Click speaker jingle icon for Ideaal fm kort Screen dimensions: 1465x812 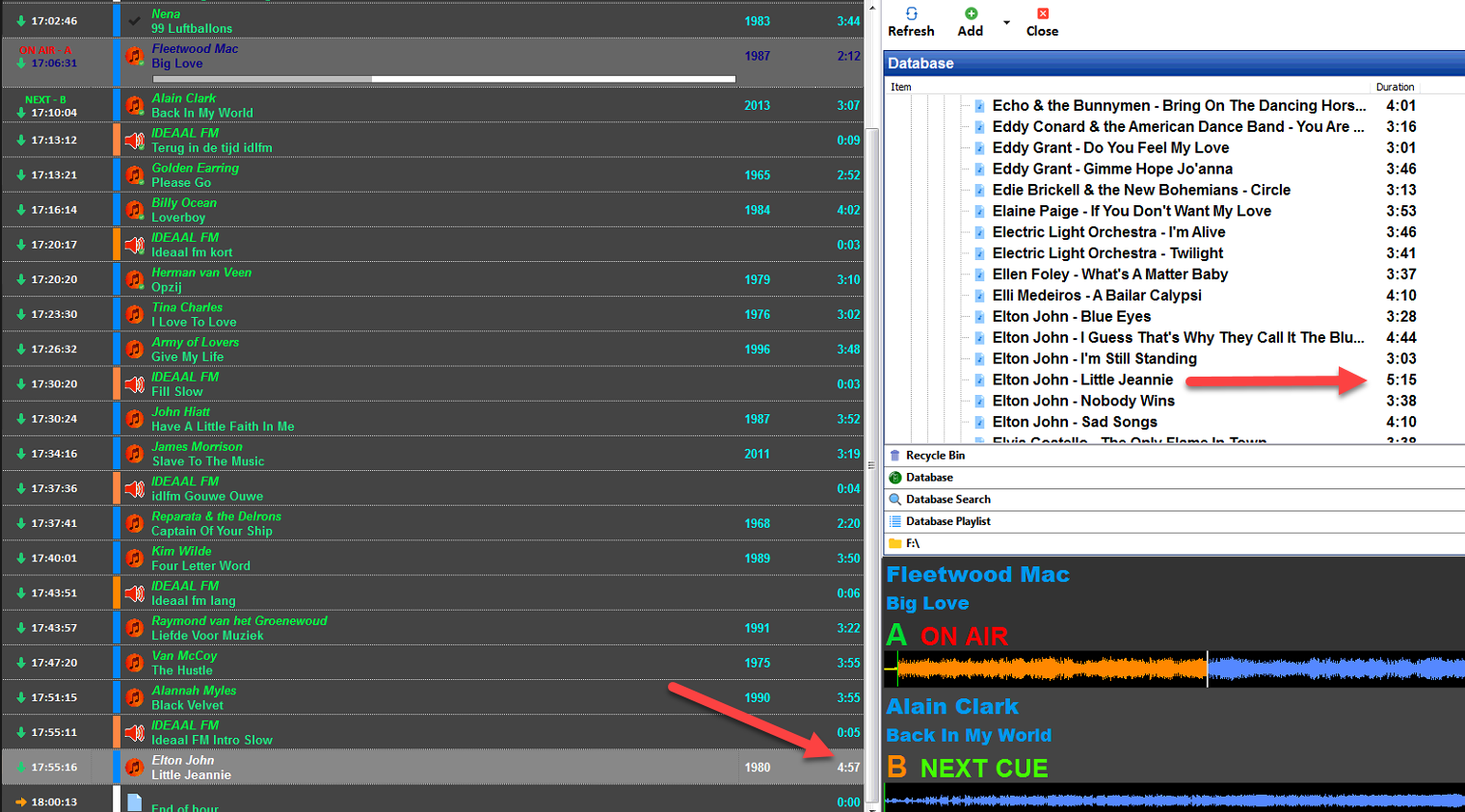[135, 245]
